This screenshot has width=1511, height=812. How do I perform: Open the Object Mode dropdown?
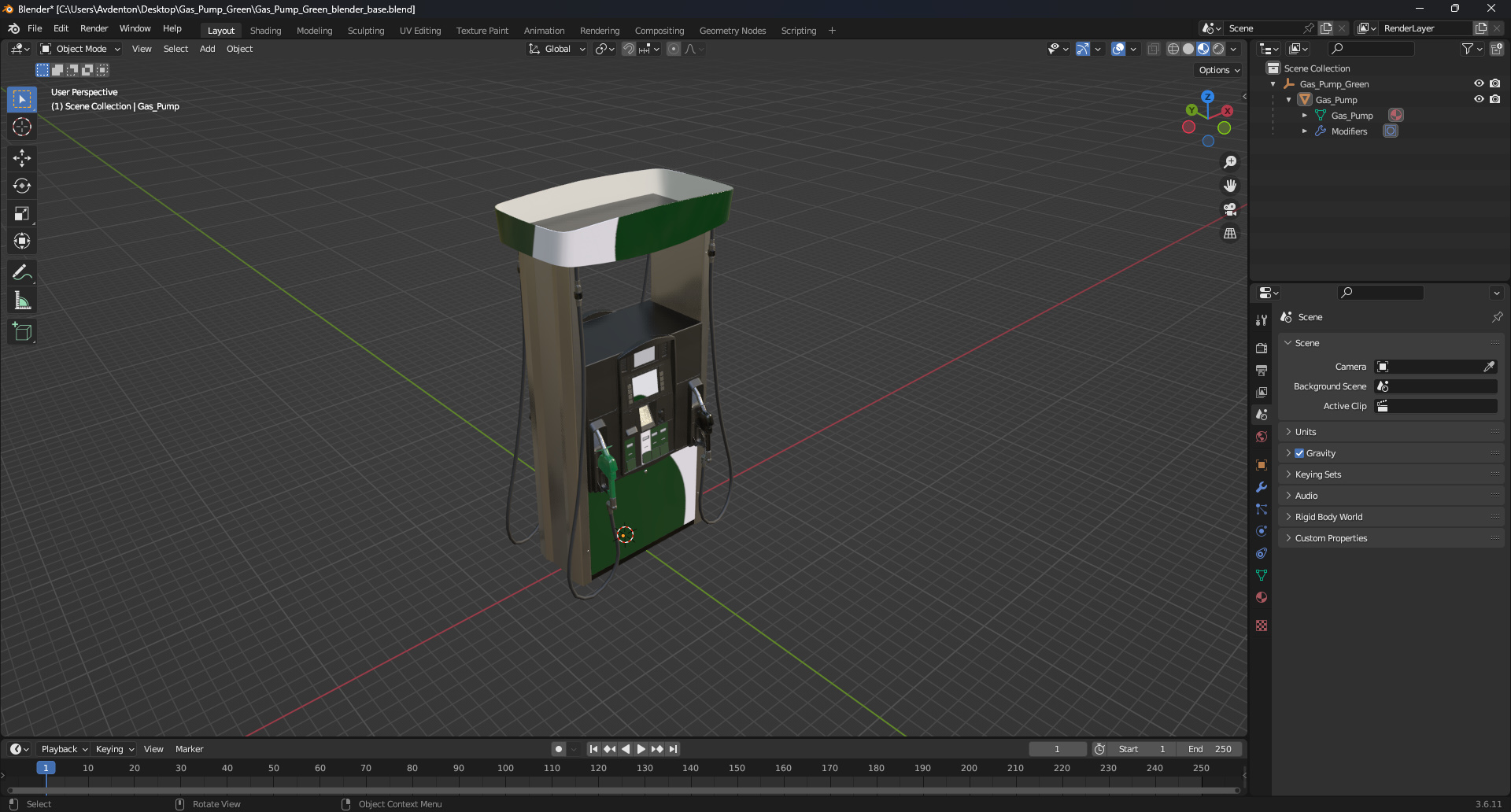80,49
